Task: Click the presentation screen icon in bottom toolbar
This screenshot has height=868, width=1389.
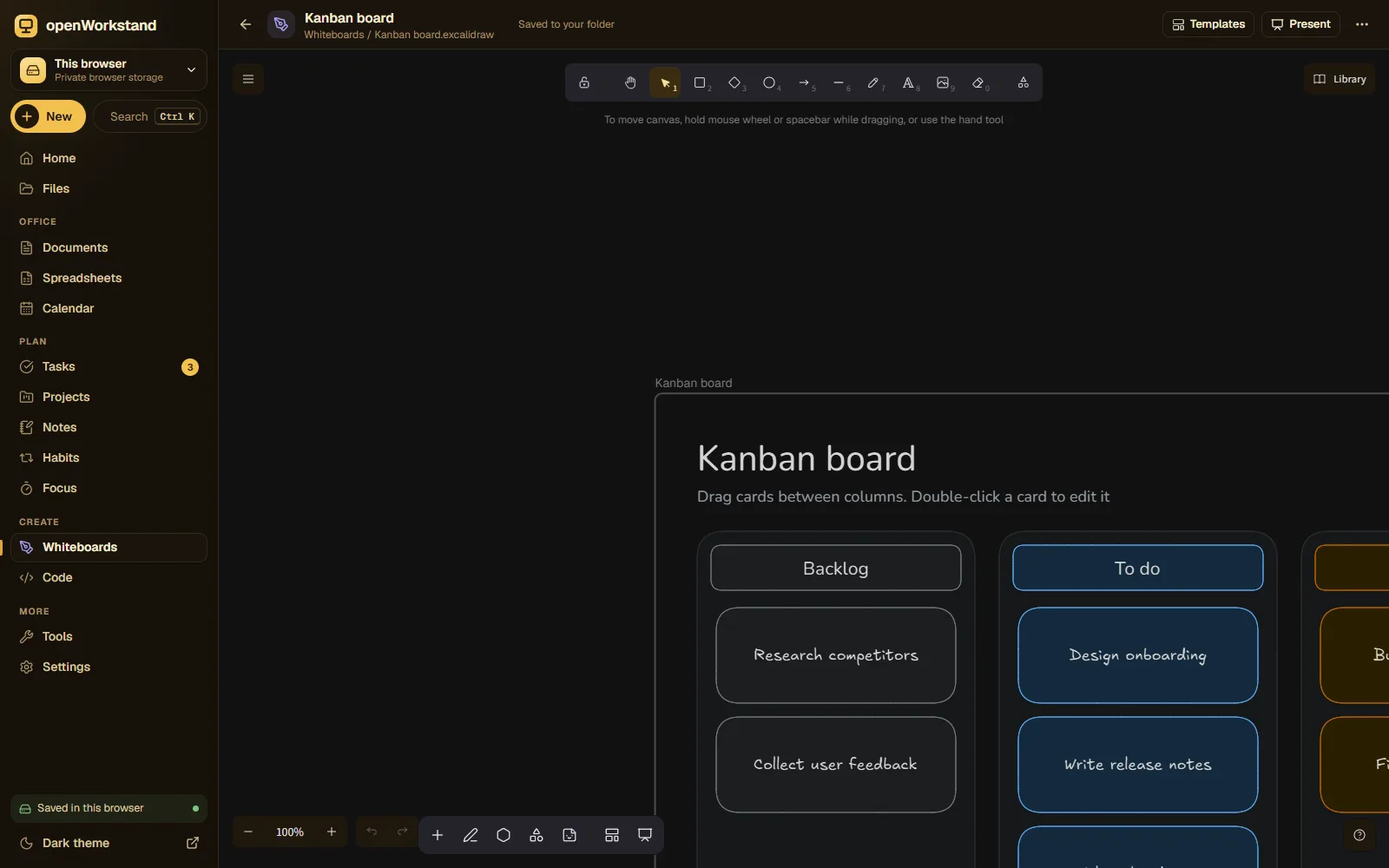Action: pos(645,835)
